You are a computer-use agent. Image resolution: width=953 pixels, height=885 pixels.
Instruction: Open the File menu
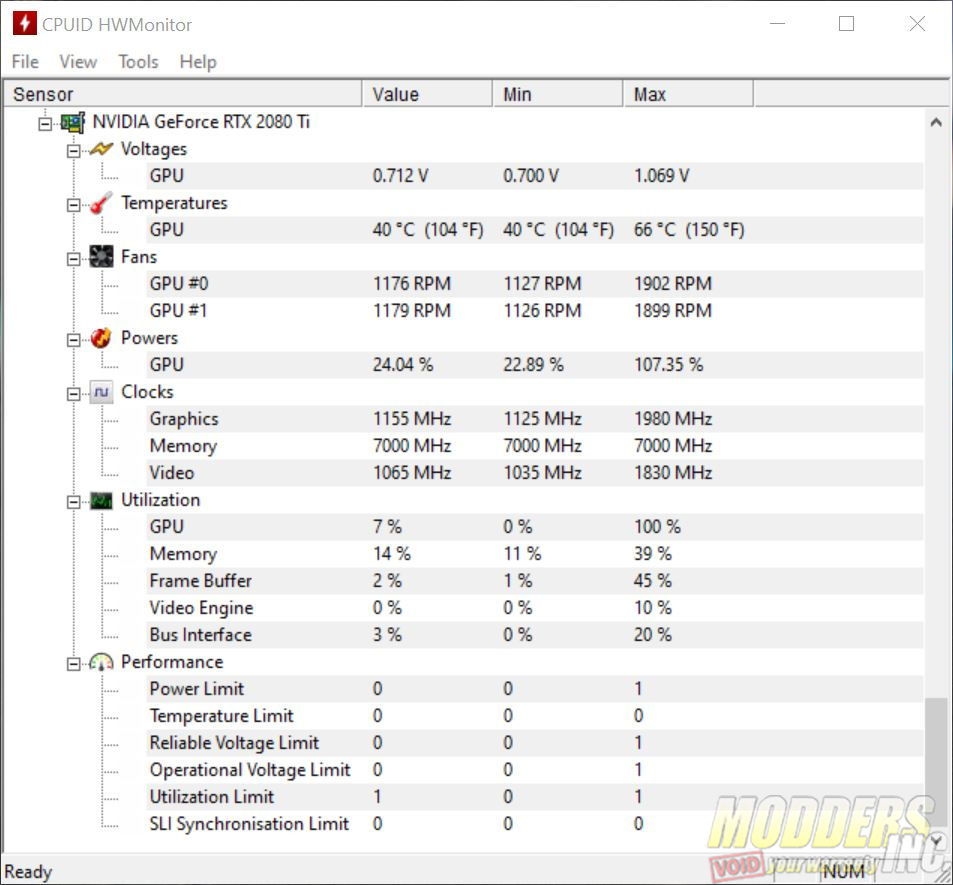point(25,61)
